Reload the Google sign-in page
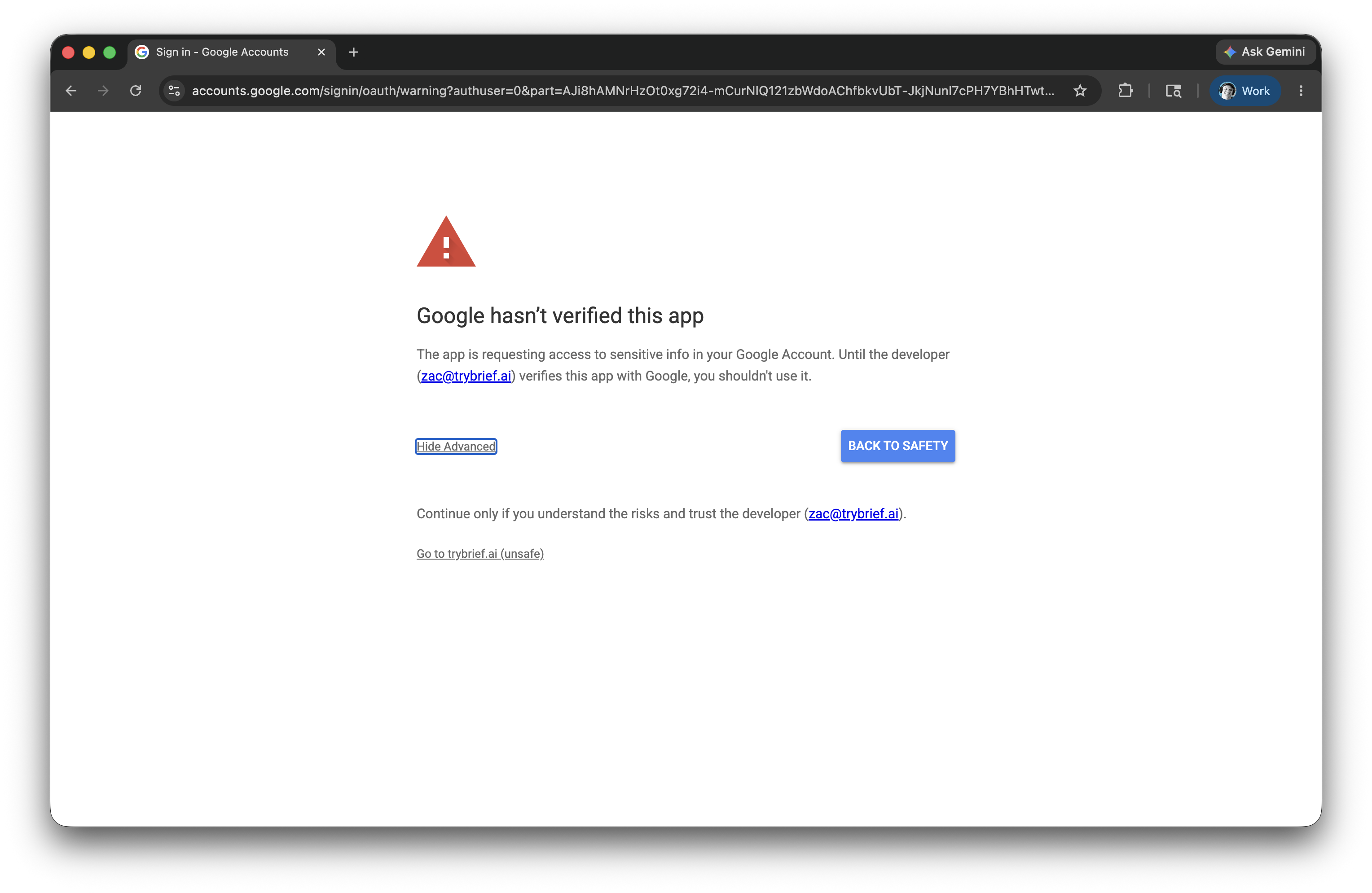The image size is (1372, 893). 136,91
